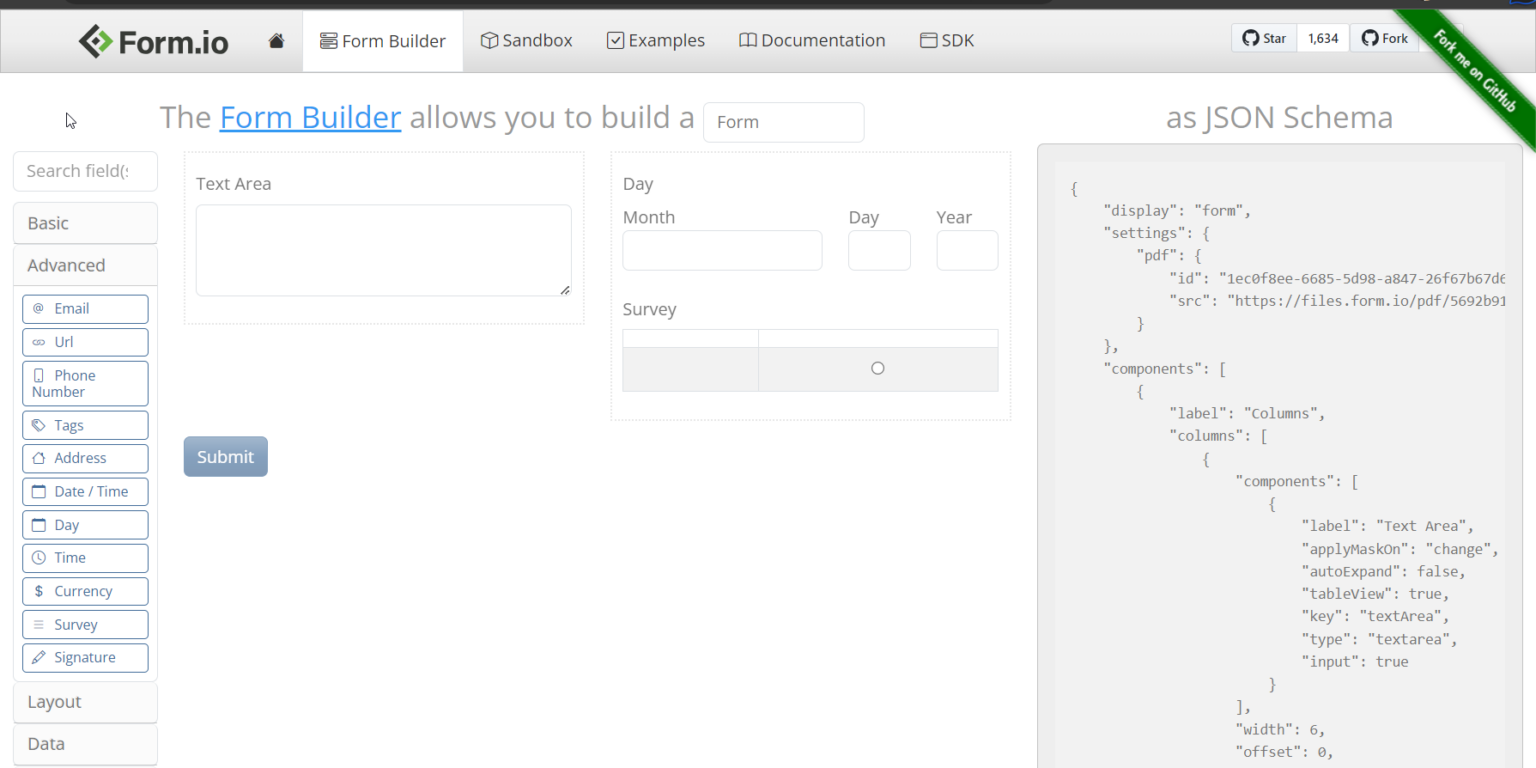Select the radio button in the Survey preview
This screenshot has width=1536, height=768.
pos(877,367)
